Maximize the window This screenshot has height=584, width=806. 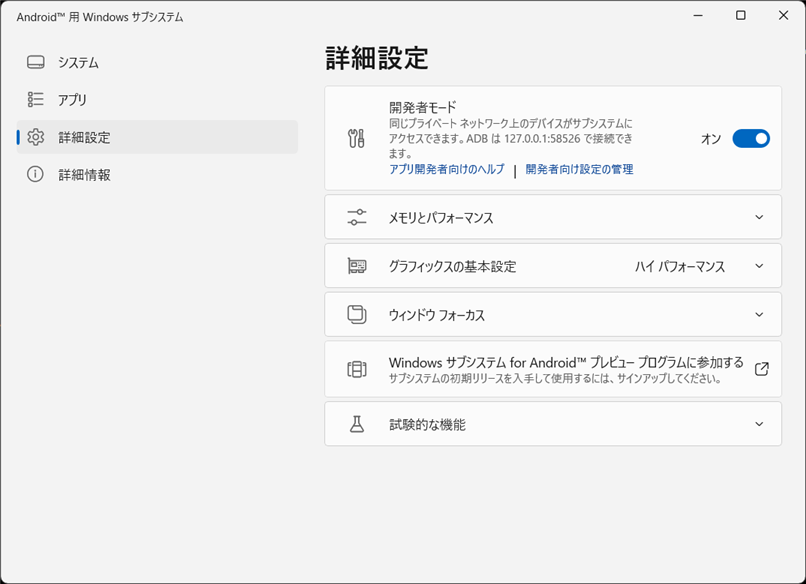[740, 15]
